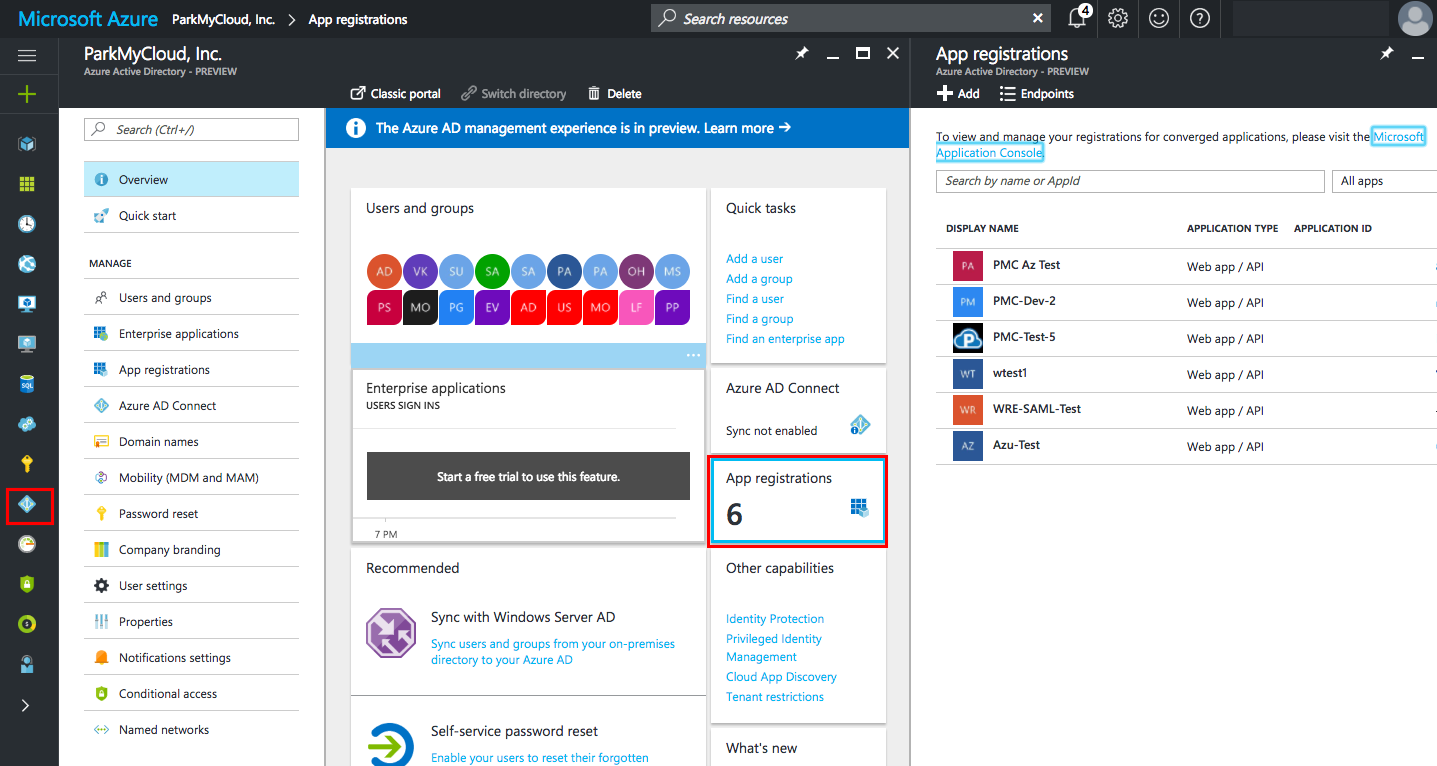
Task: Open Mobility (MDM and MAM) menu item
Action: click(x=191, y=478)
